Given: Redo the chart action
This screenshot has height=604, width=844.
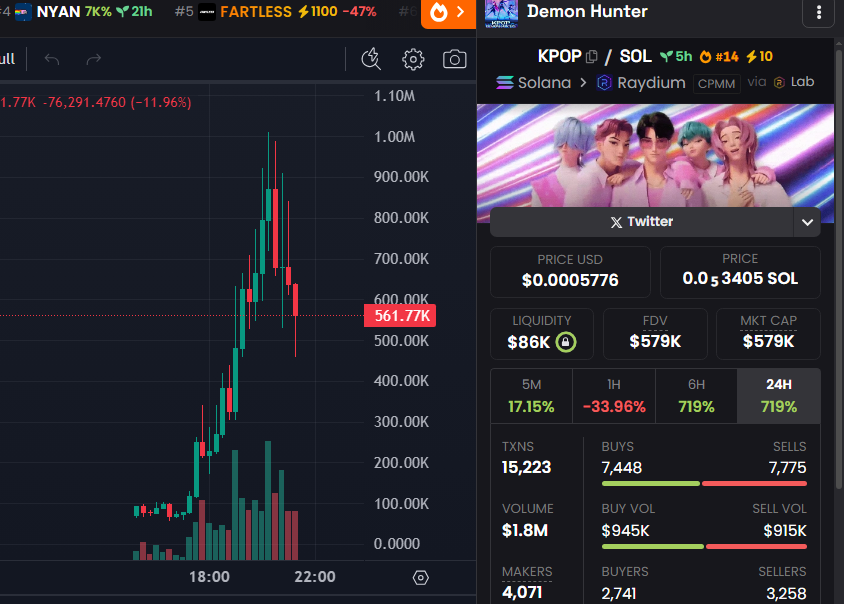Looking at the screenshot, I should 94,59.
